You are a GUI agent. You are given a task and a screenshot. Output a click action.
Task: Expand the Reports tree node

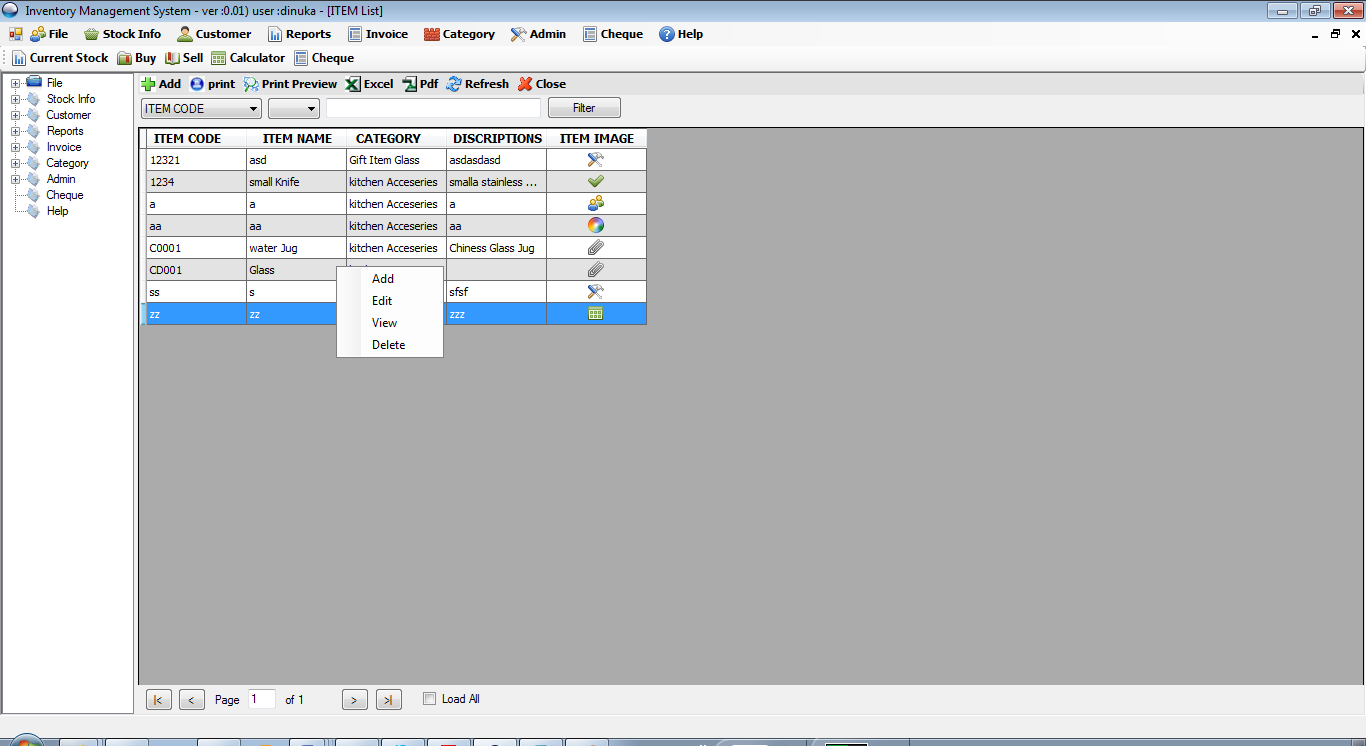(14, 130)
